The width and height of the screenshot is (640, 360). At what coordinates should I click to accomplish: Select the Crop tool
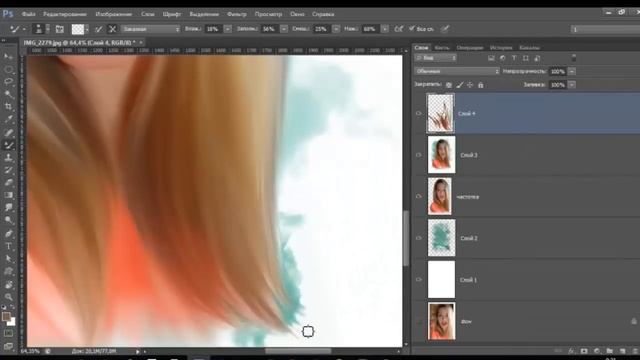(8, 107)
